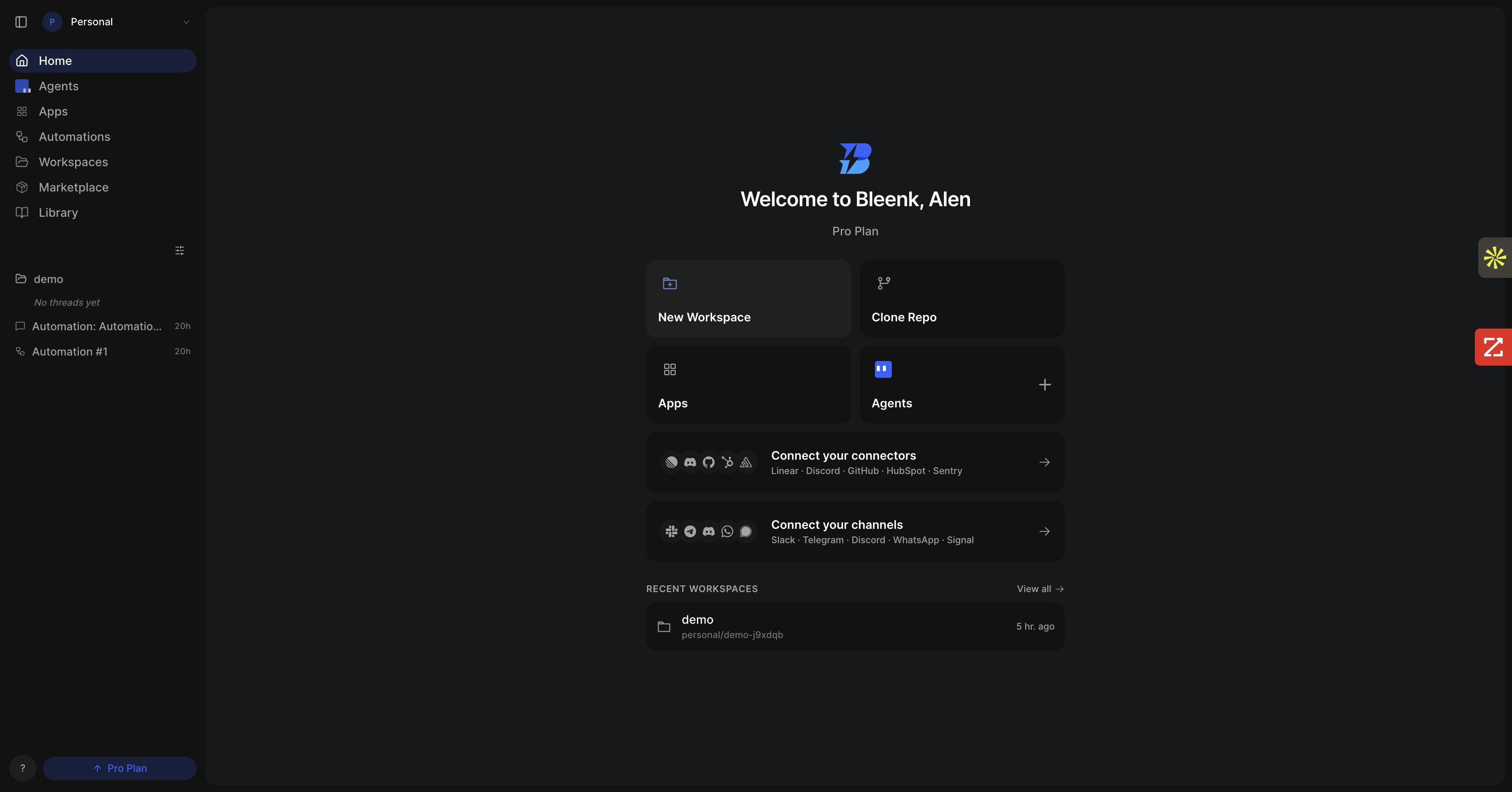This screenshot has width=1512, height=792.
Task: Click the Sentry connector icon
Action: point(746,462)
